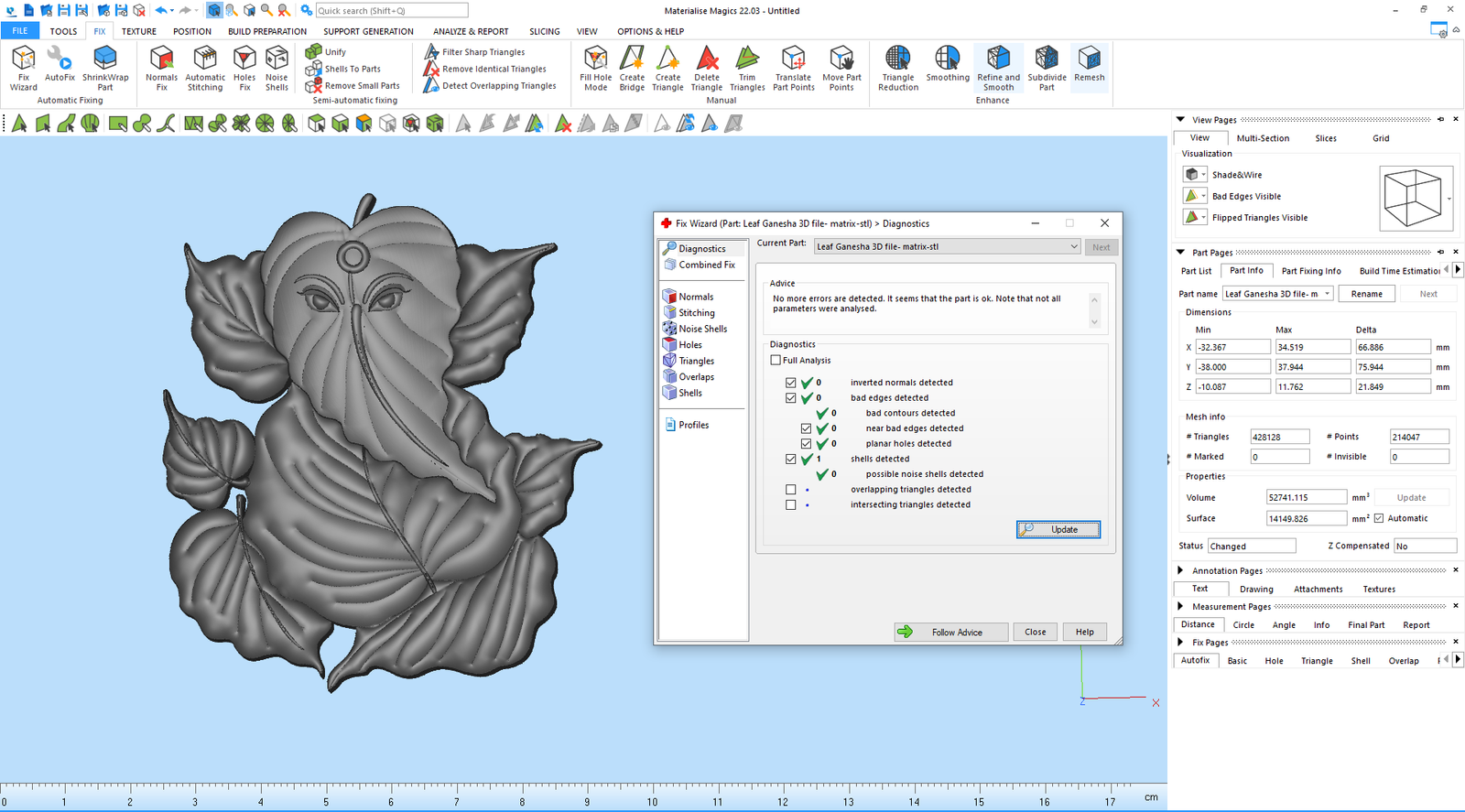Open the Shade&Wire mode dropdown
The image size is (1465, 812).
[1203, 174]
